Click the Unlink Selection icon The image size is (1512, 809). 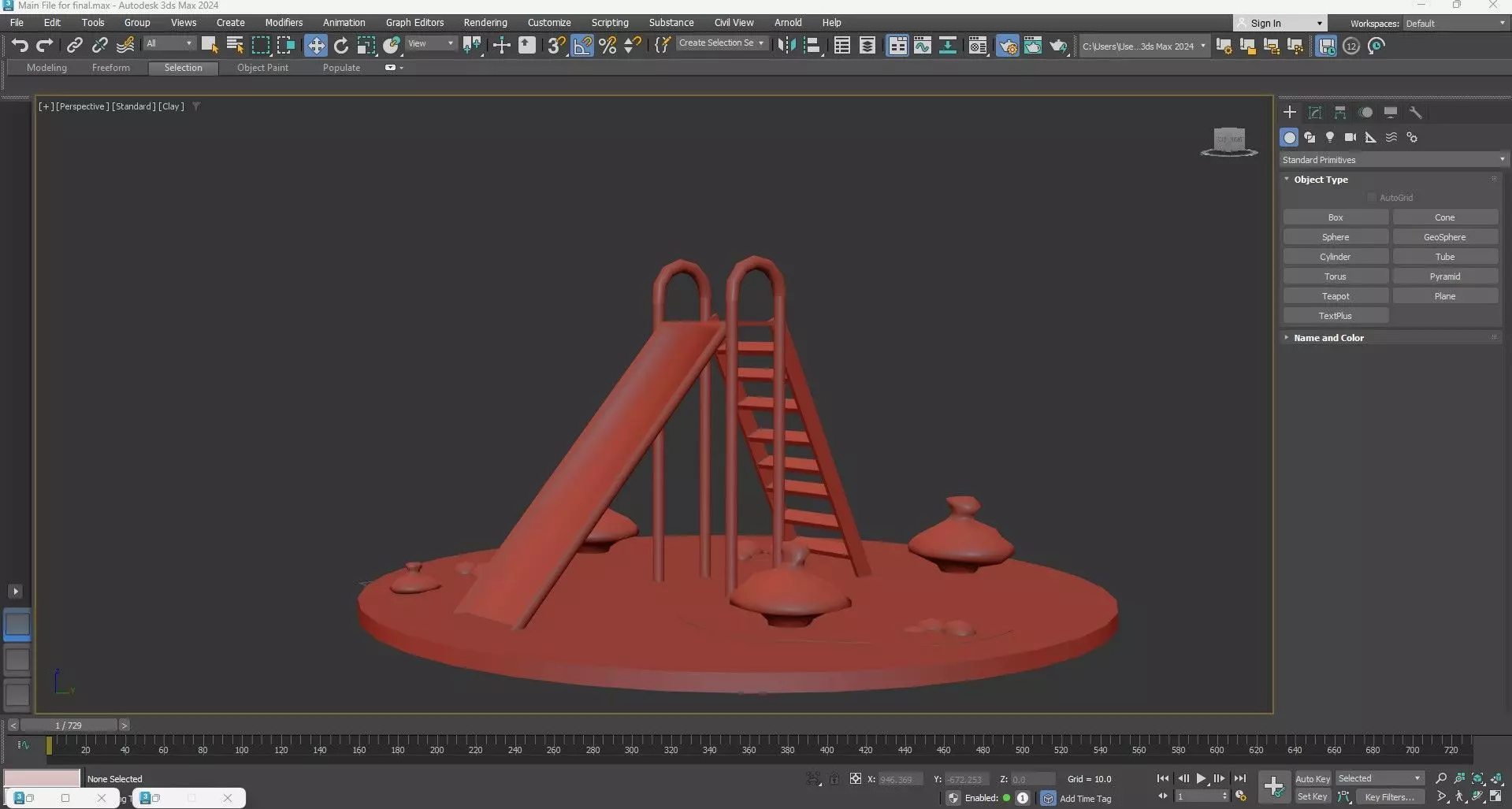tap(99, 46)
